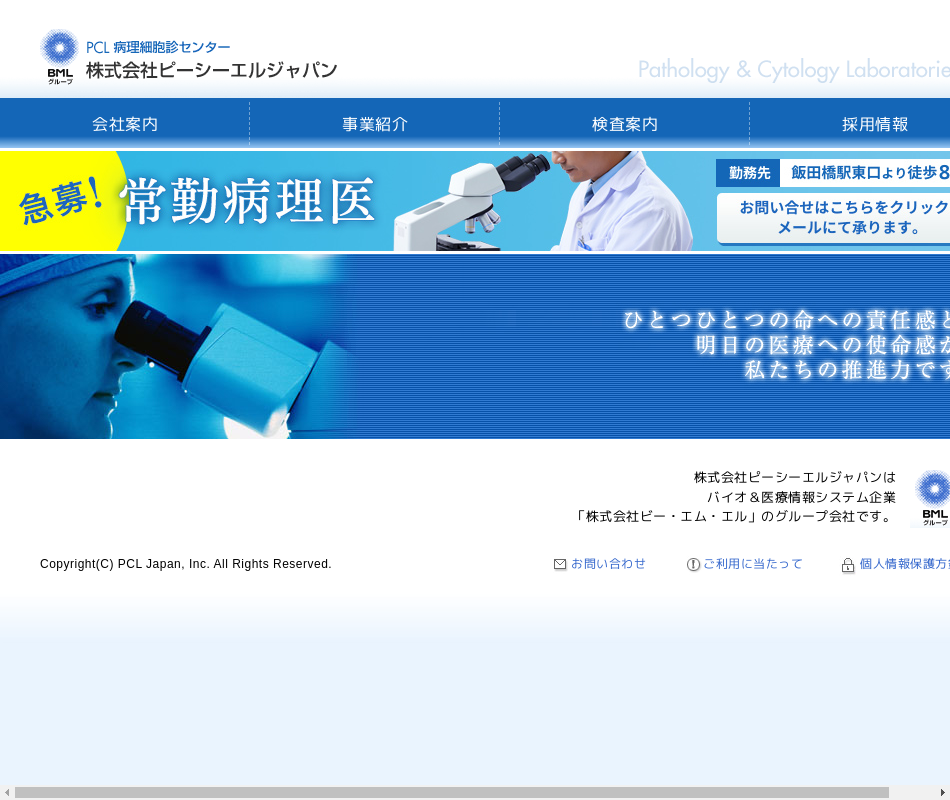Select 検査案内 in the navigation bar
This screenshot has height=800, width=950.
tap(625, 124)
